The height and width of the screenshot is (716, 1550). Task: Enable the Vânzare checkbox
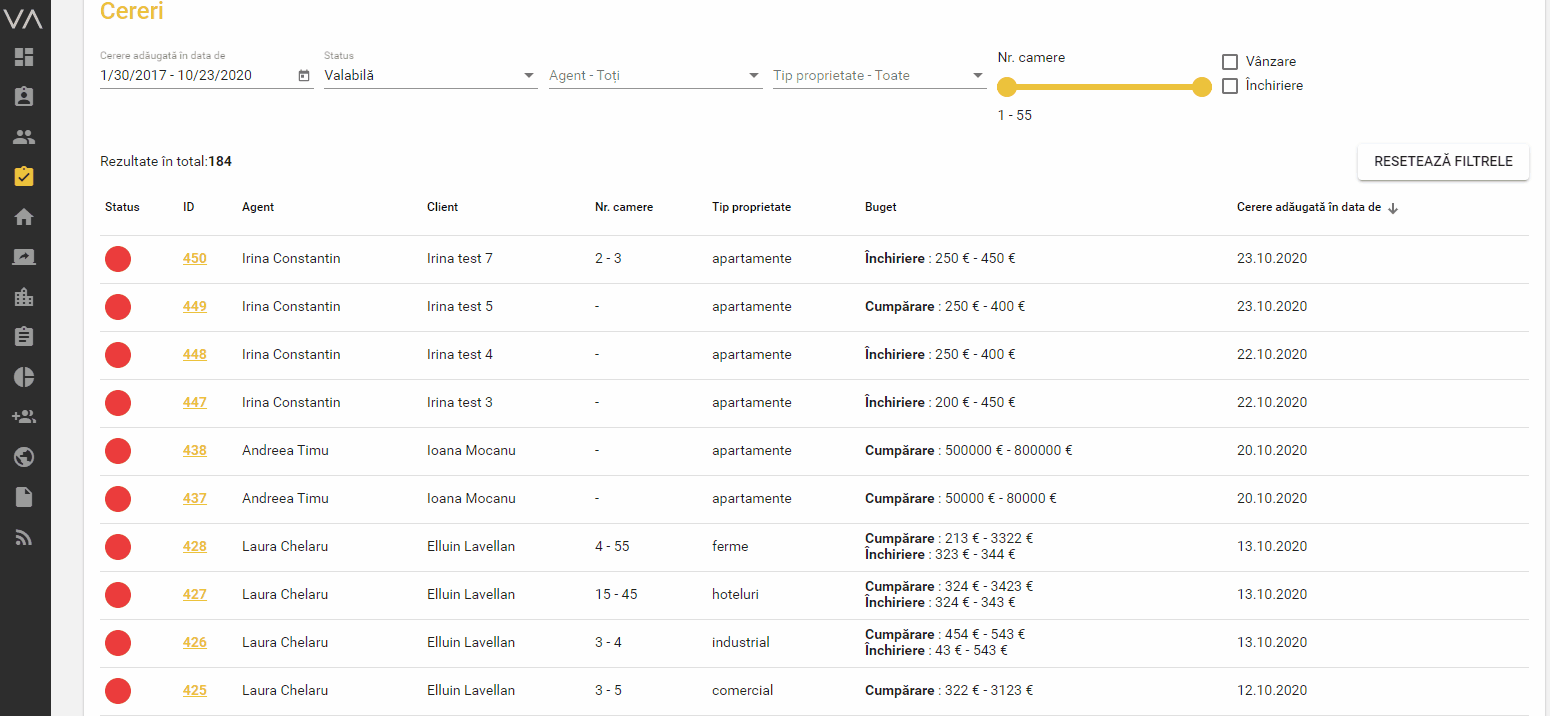[1230, 62]
